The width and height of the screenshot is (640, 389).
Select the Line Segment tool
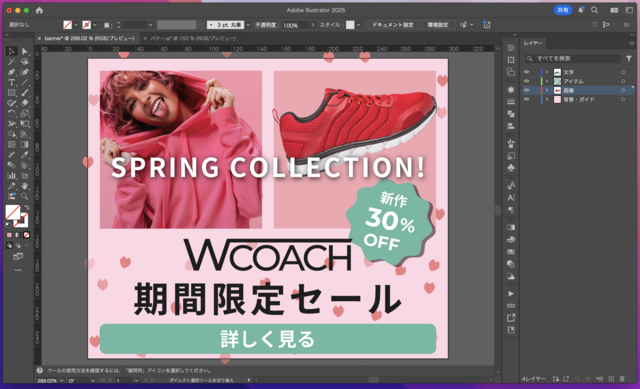pyautogui.click(x=24, y=82)
